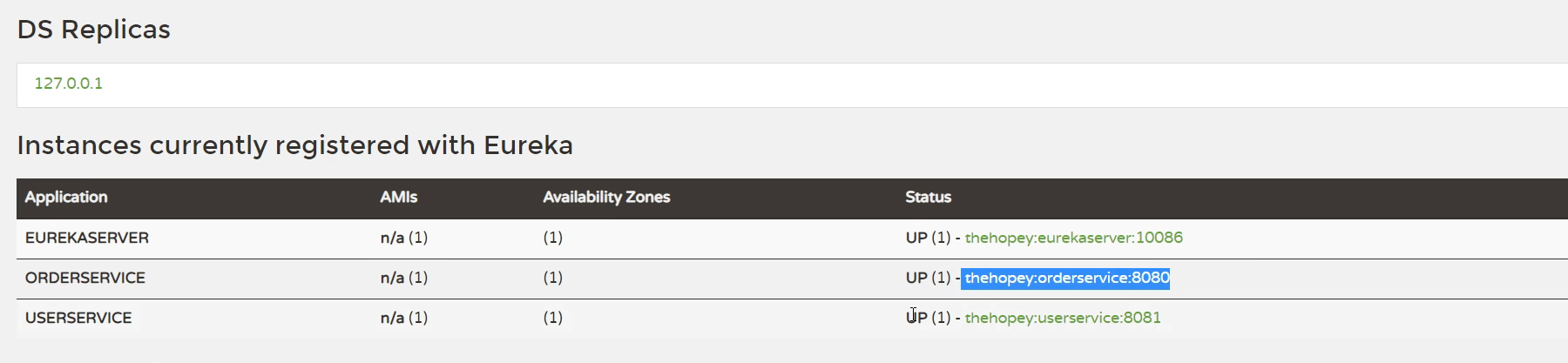Viewport: 1568px width, 363px height.
Task: Click the n/a (1) AMIs cell for EUREKASERVER
Action: 404,238
